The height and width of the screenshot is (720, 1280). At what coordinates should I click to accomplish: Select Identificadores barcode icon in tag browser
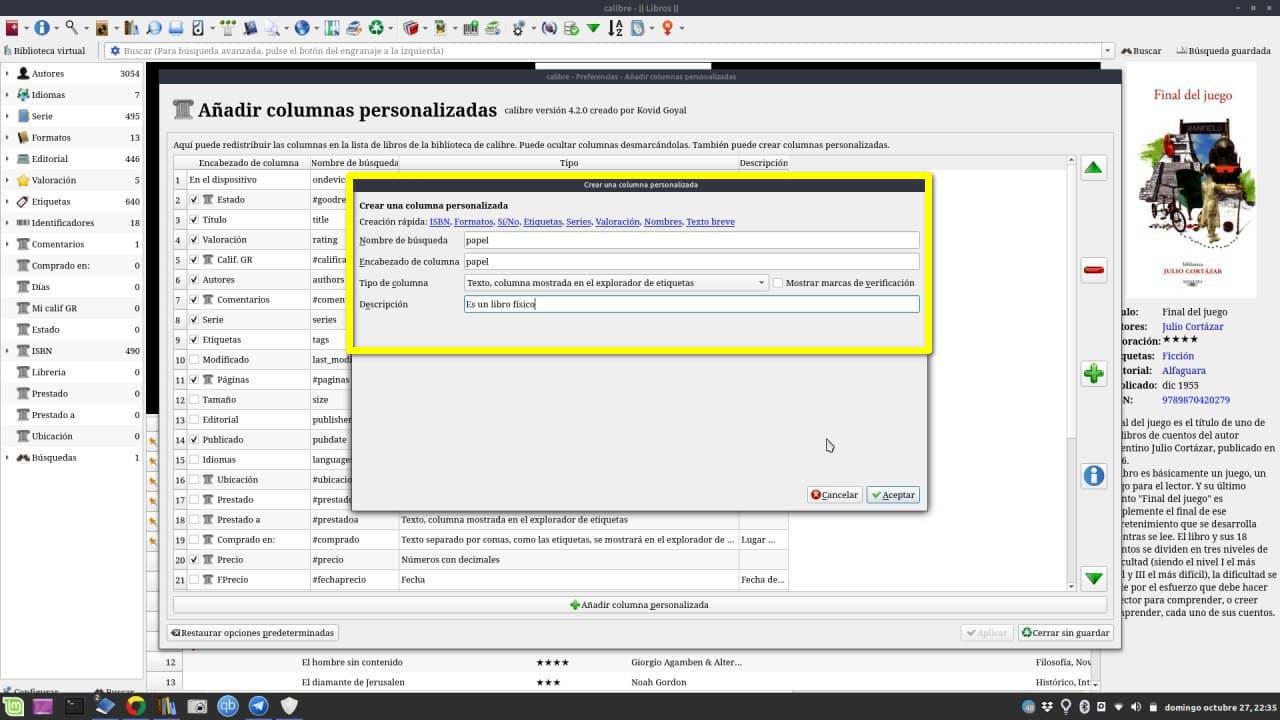tap(23, 223)
